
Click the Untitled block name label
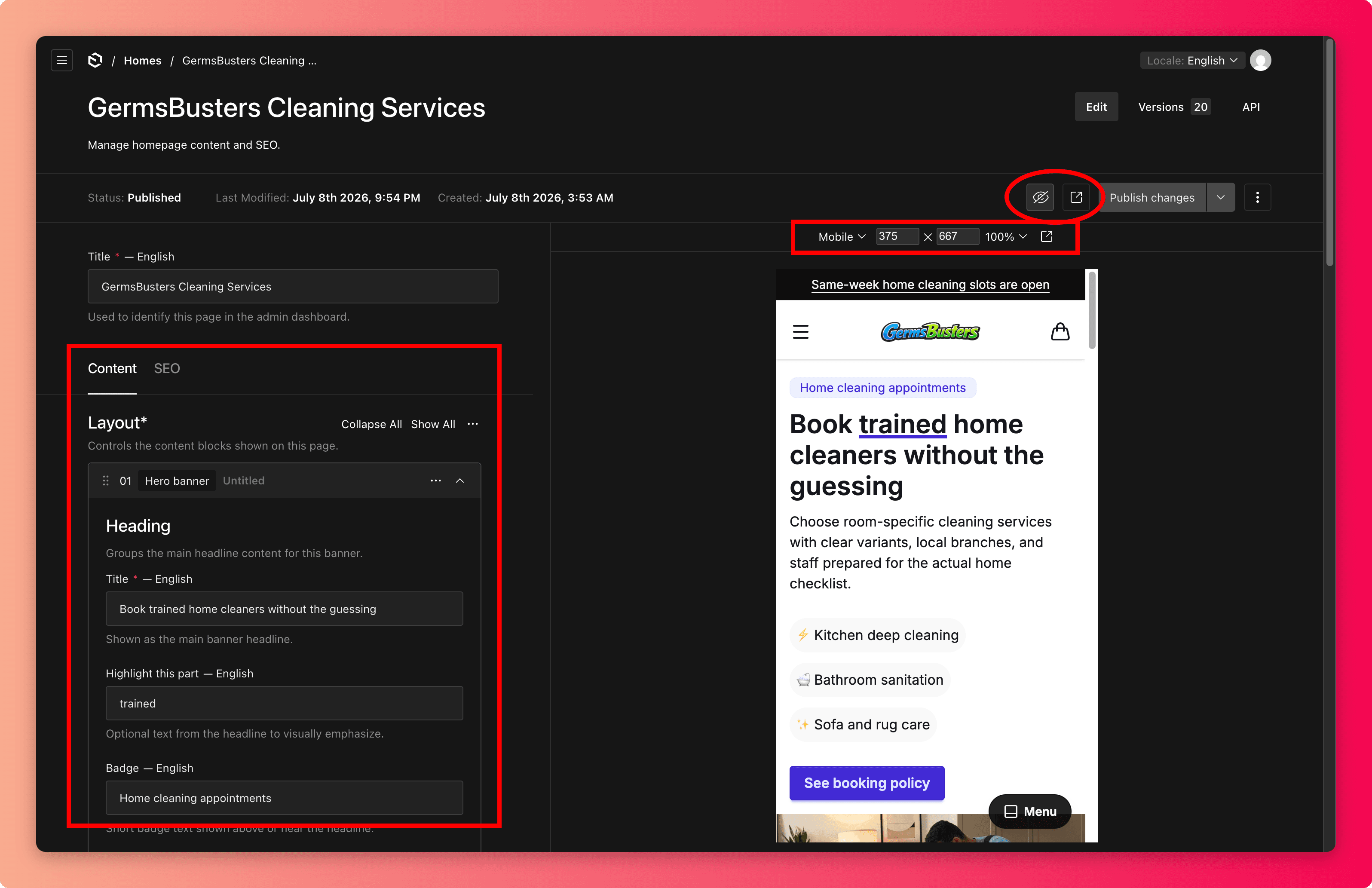point(243,481)
